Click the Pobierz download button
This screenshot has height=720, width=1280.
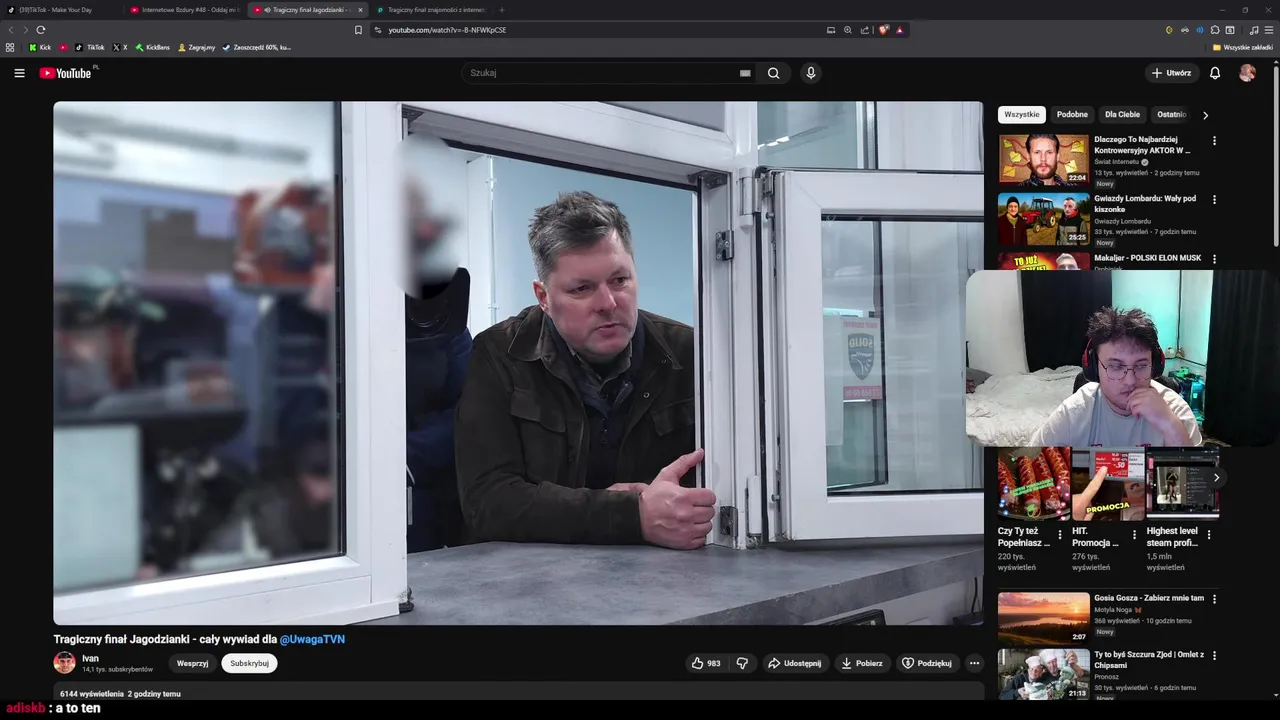pyautogui.click(x=862, y=663)
